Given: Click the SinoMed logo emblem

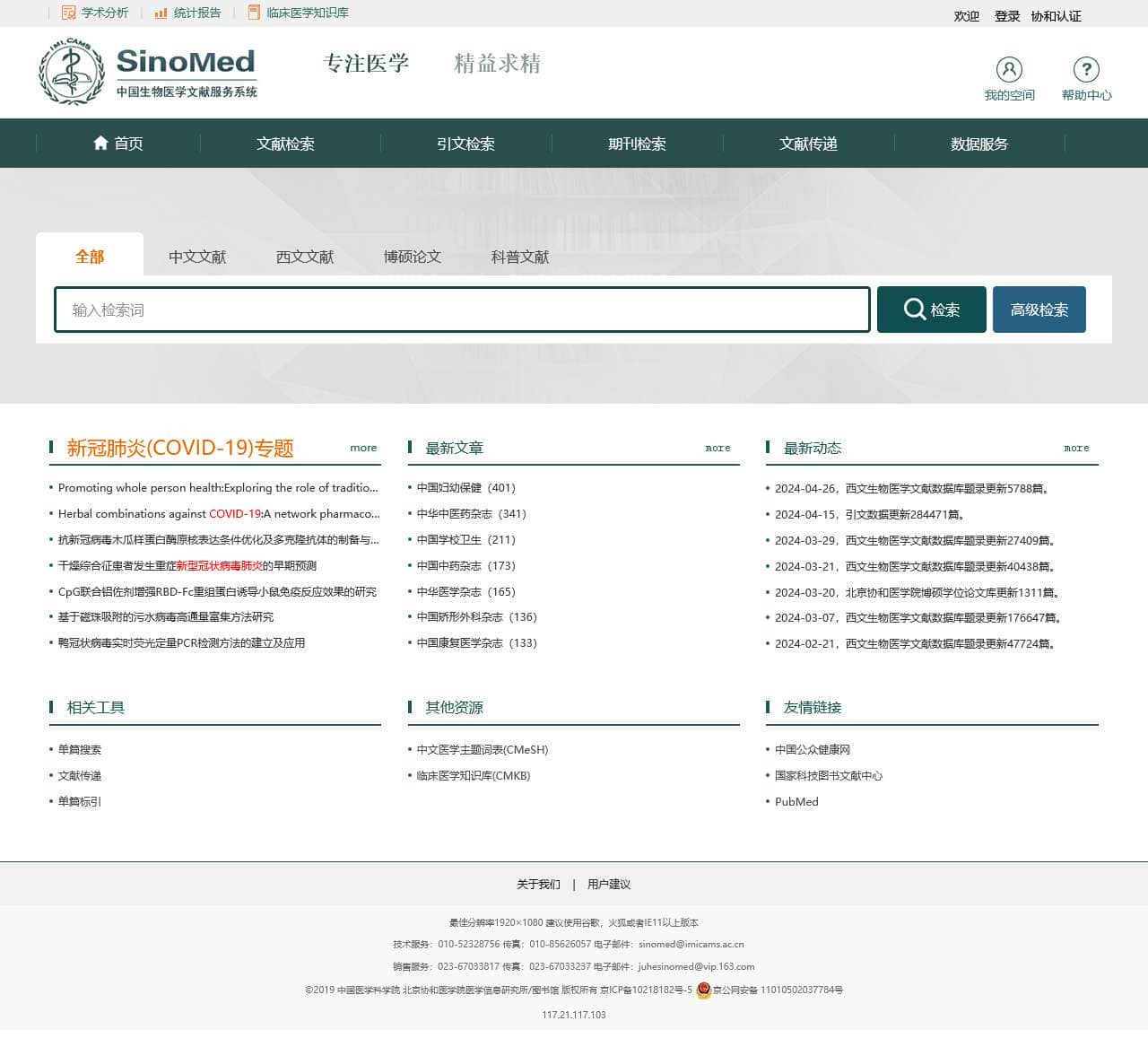Looking at the screenshot, I should (72, 72).
